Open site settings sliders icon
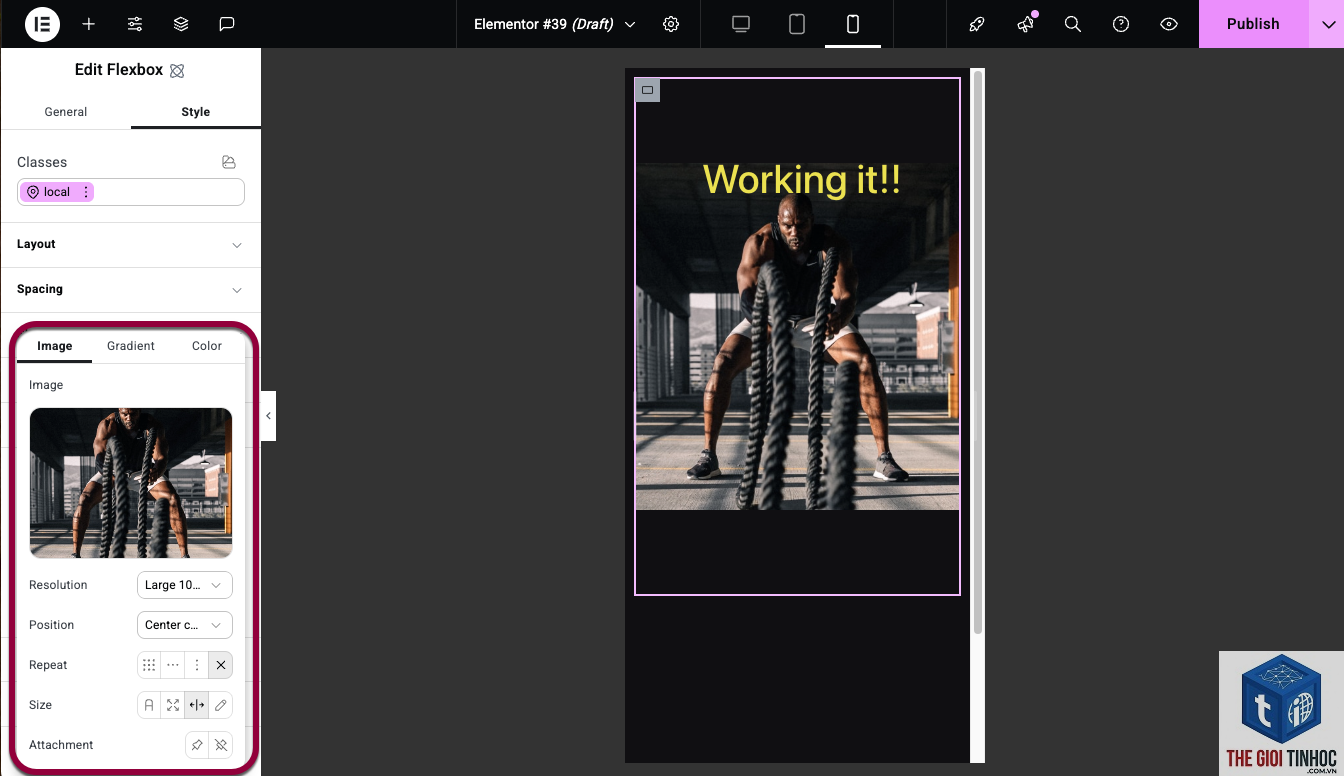Image resolution: width=1344 pixels, height=776 pixels. 135,24
